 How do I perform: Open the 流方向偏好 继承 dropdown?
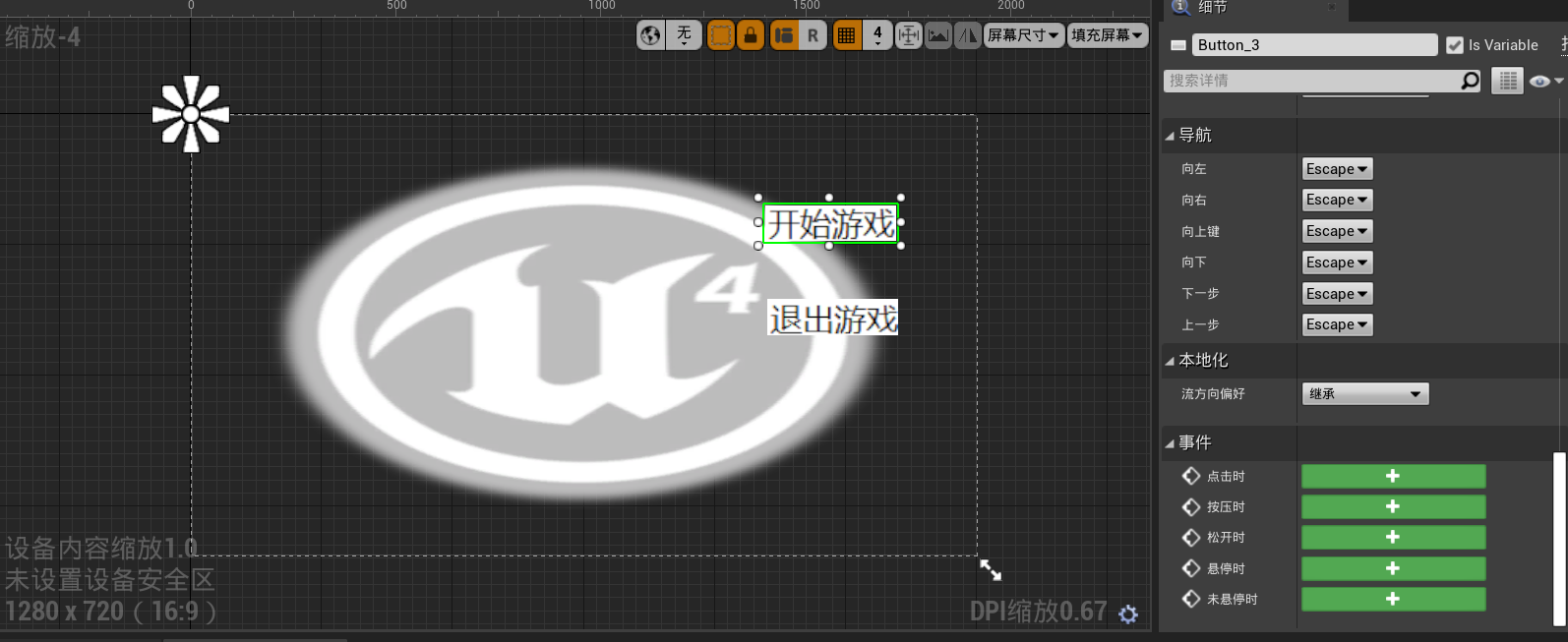(x=1364, y=394)
